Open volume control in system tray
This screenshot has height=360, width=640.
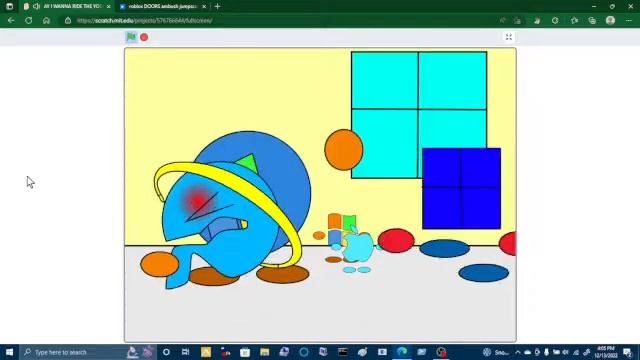click(x=566, y=352)
